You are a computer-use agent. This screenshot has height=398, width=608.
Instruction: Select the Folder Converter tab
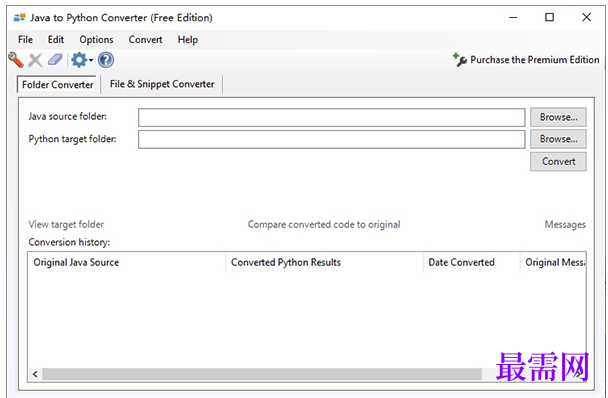pos(57,85)
